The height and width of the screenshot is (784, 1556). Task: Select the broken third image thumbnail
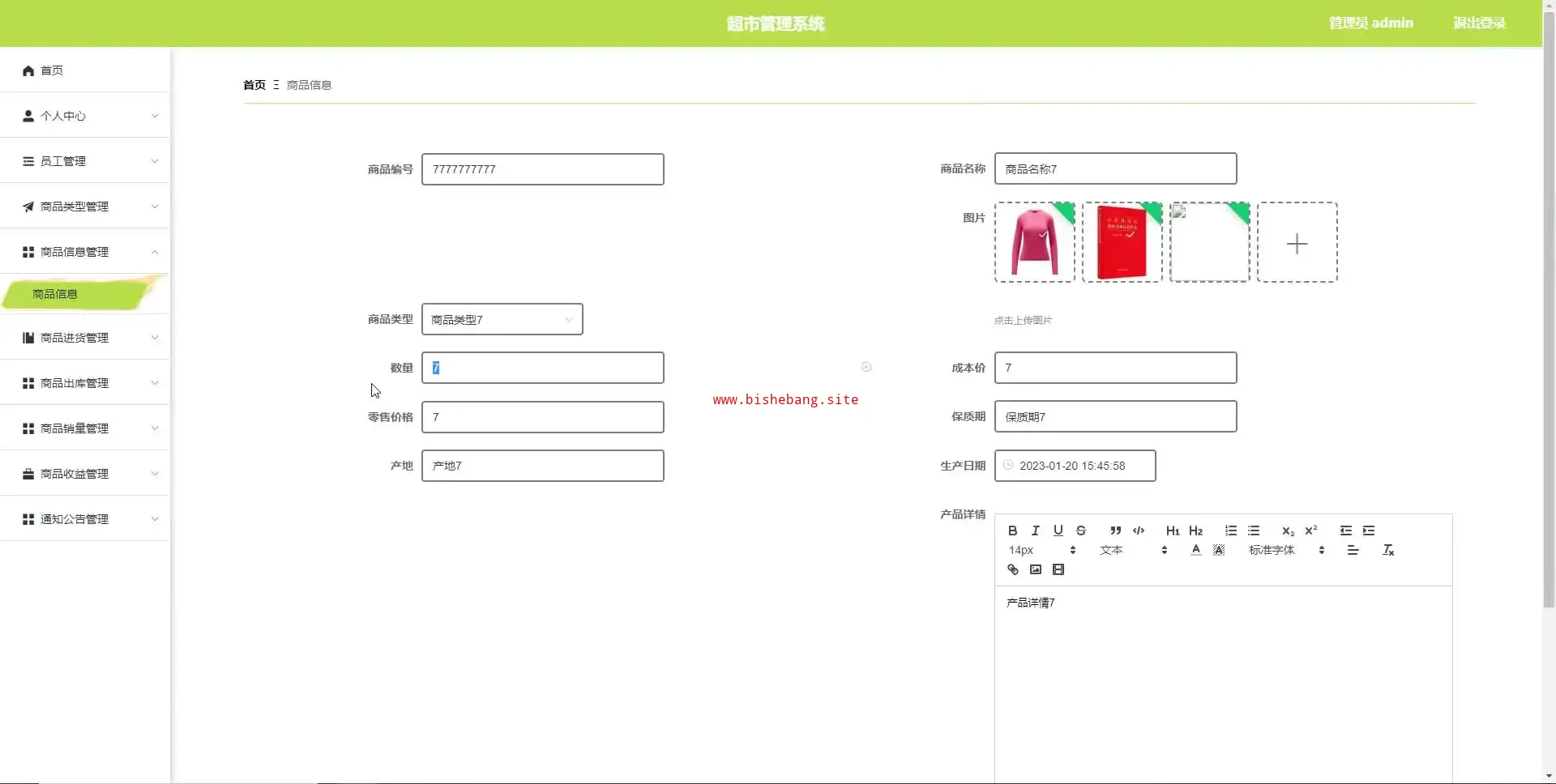tap(1209, 242)
